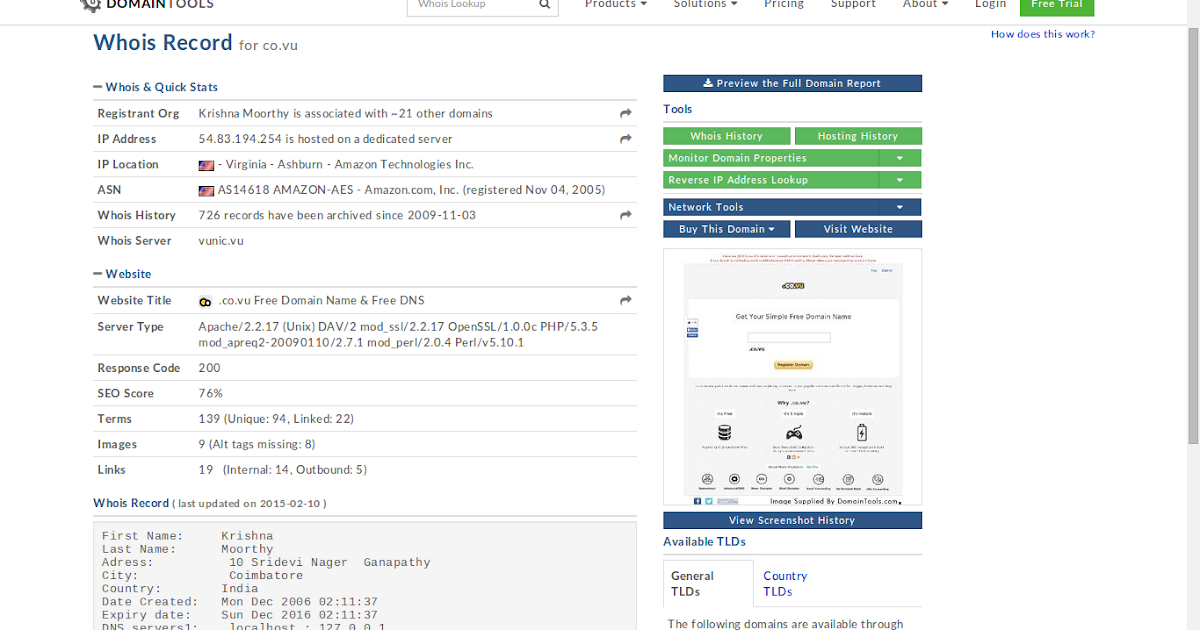Viewport: 1200px width, 630px height.
Task: Open Buy This Domain dropdown
Action: [x=727, y=229]
